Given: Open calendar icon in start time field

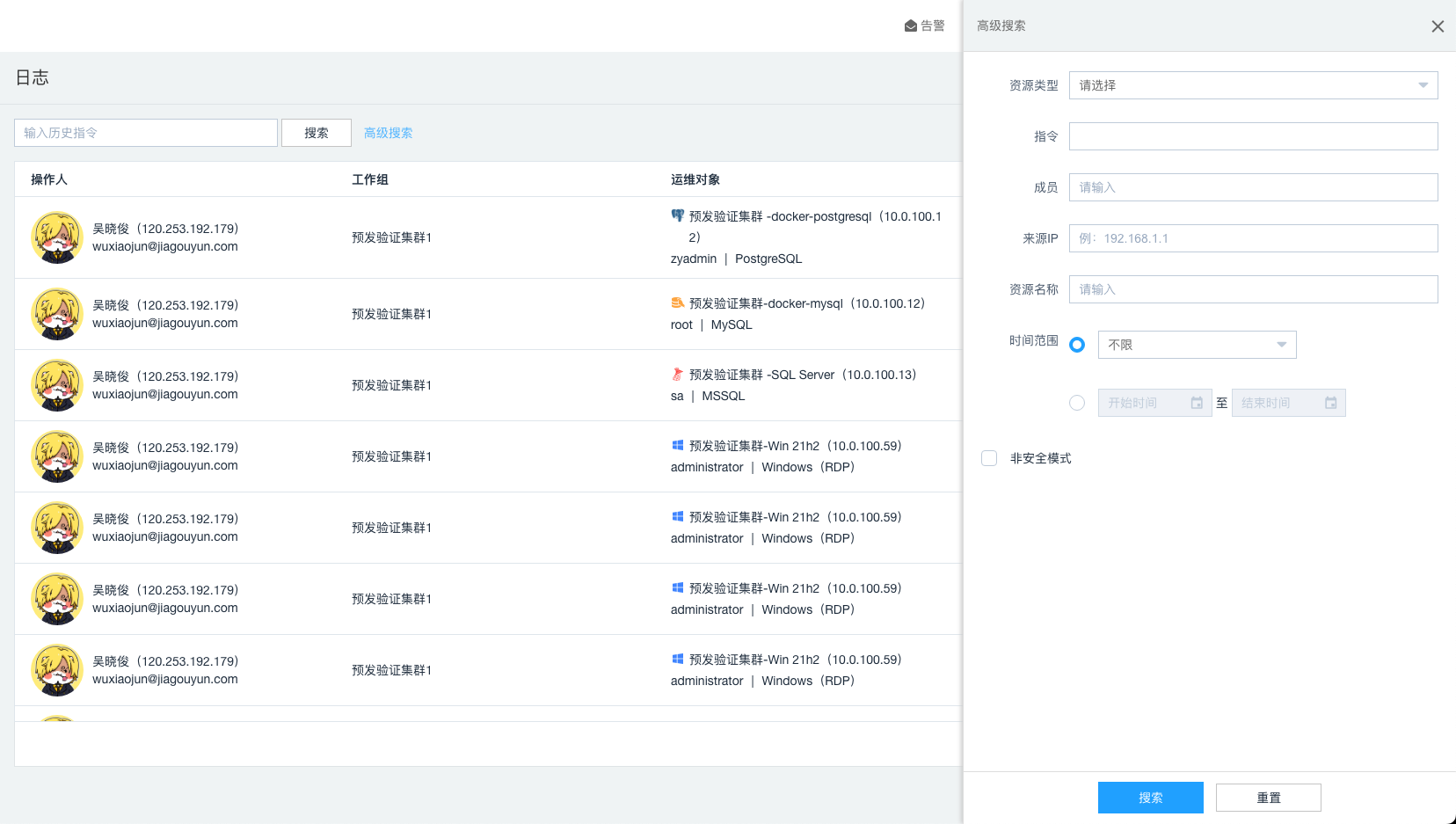Looking at the screenshot, I should point(1197,403).
